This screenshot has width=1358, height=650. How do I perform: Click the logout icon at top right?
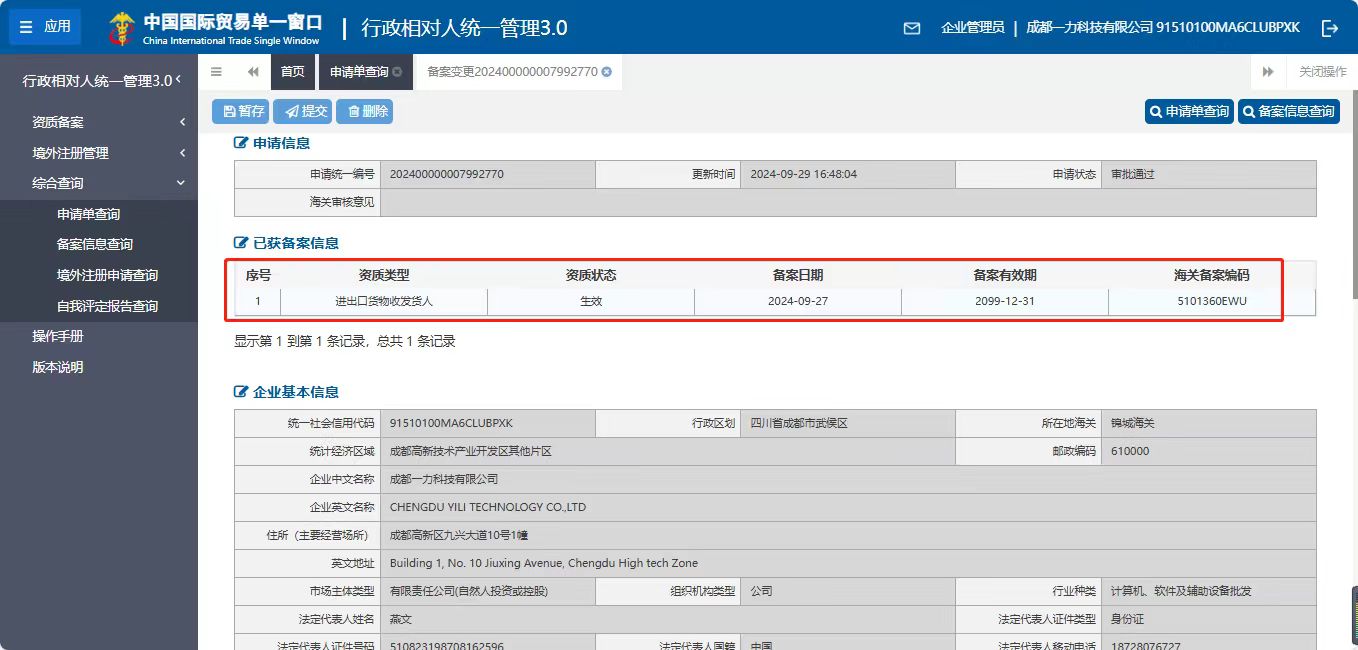click(1330, 28)
